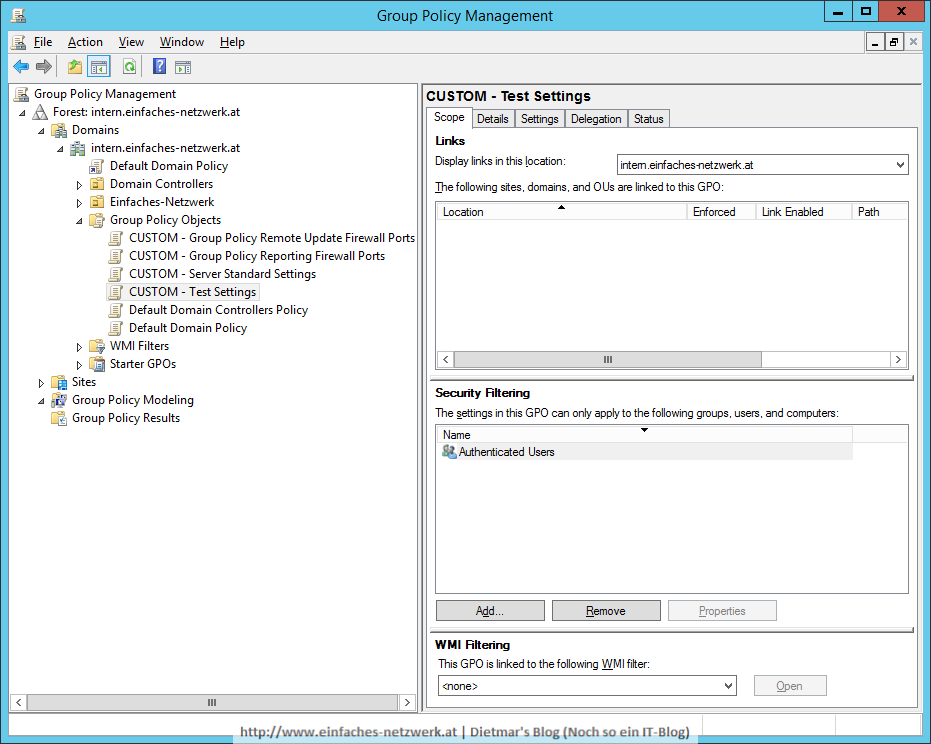The image size is (931, 744).
Task: Click the Sites folder icon
Action: [59, 382]
